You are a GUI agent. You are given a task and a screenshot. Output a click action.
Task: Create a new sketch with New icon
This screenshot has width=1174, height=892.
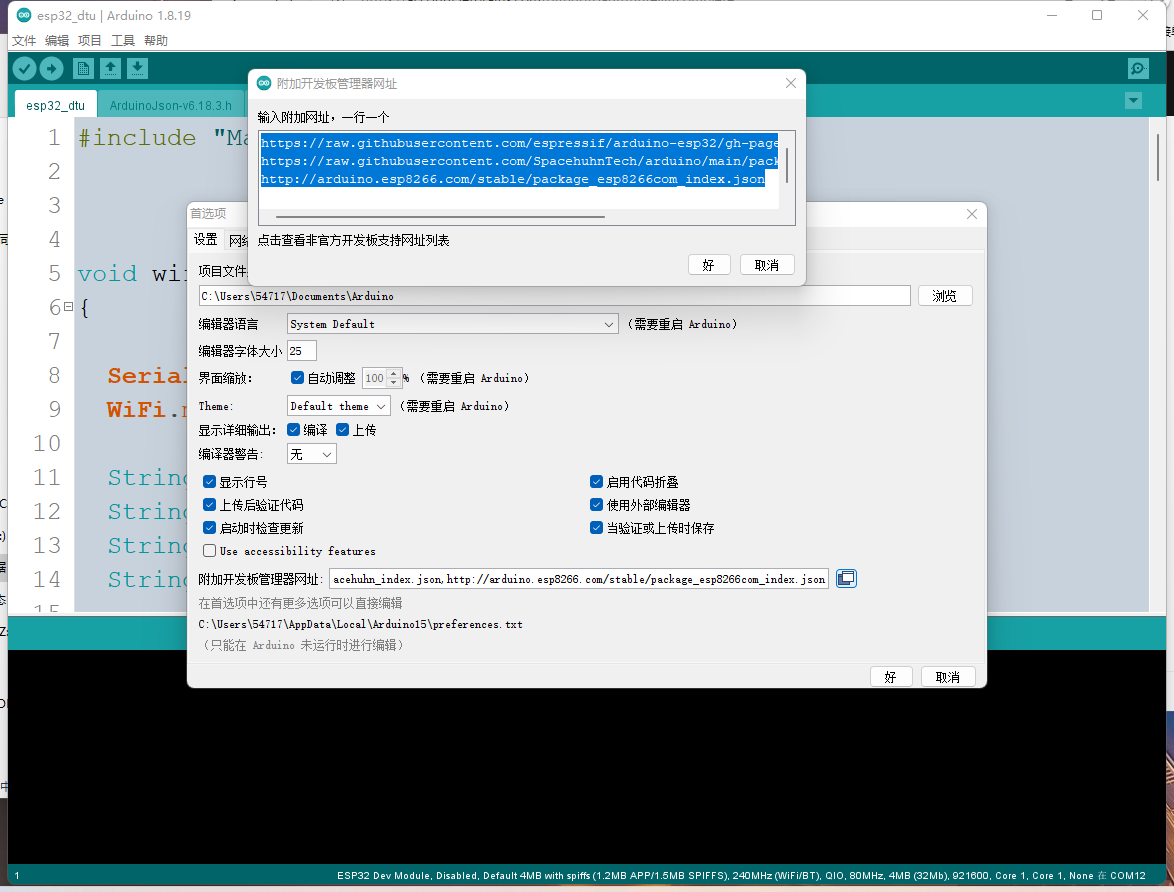83,69
